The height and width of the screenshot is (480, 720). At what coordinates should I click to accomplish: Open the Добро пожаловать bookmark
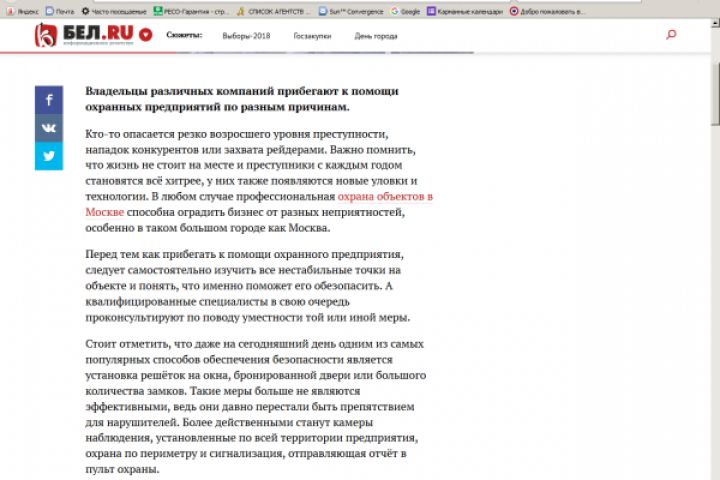547,11
